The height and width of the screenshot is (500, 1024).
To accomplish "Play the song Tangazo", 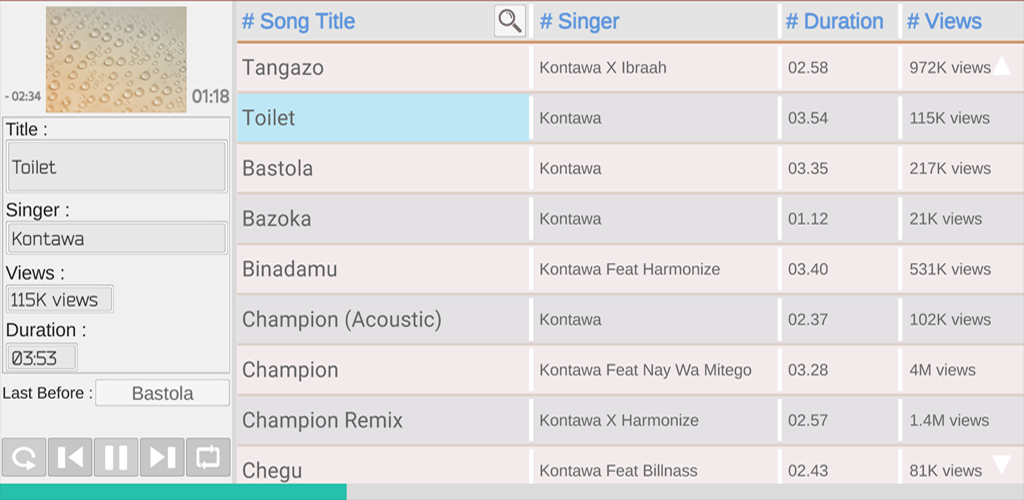I will (283, 68).
